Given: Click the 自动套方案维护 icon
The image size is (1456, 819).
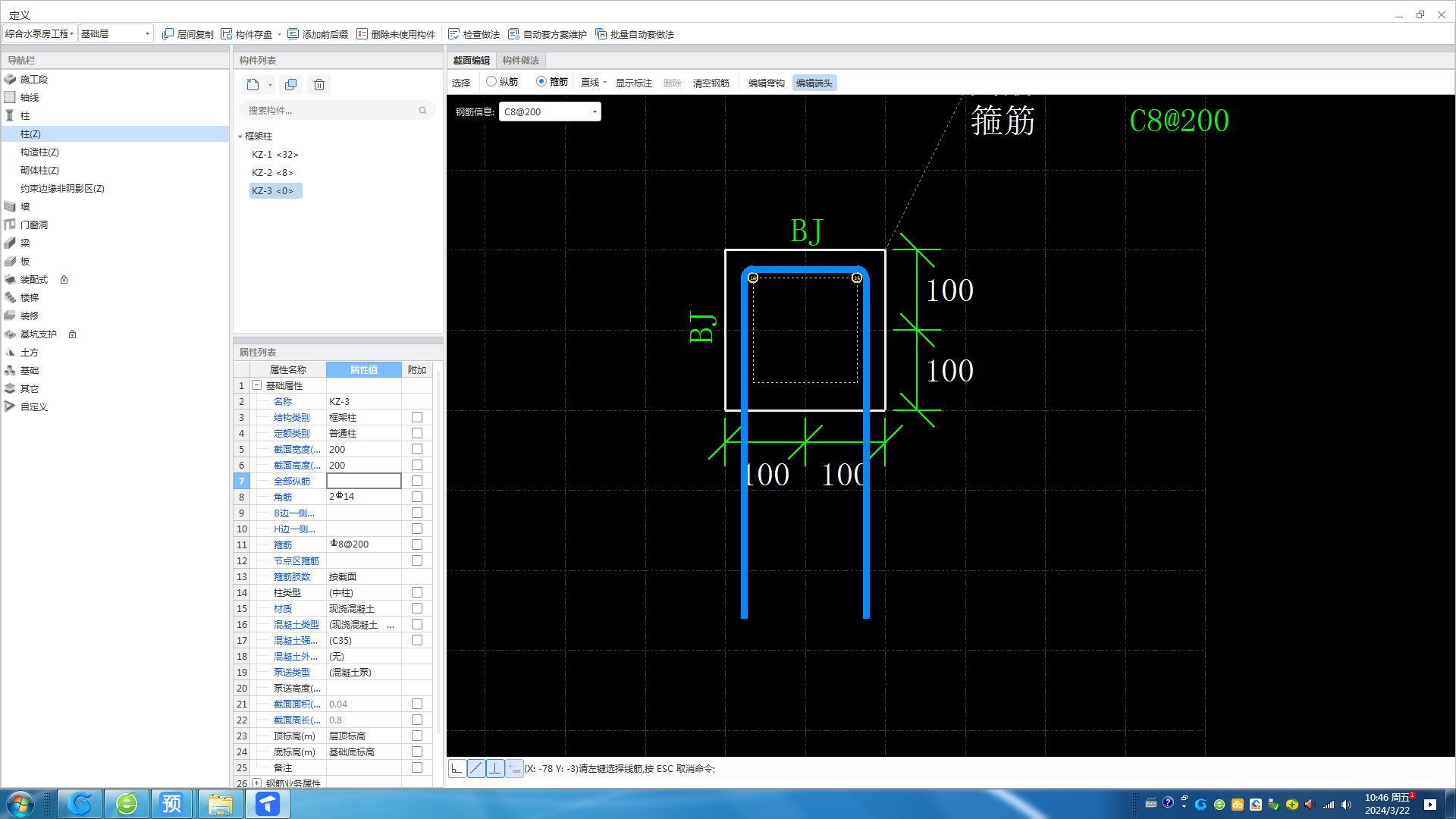Looking at the screenshot, I should click(x=513, y=34).
